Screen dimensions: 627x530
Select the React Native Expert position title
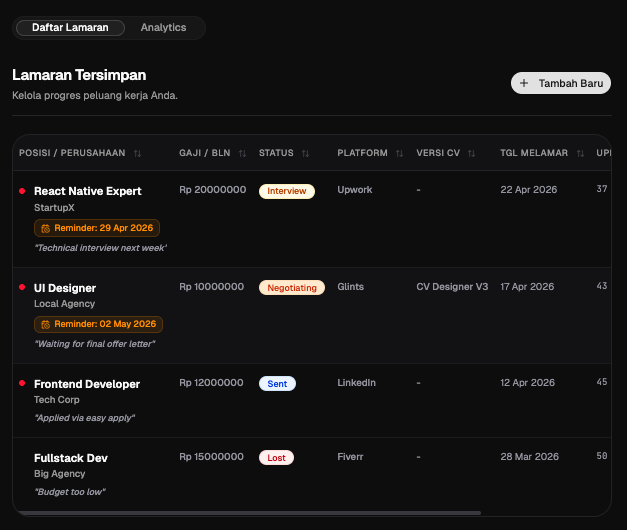click(88, 191)
